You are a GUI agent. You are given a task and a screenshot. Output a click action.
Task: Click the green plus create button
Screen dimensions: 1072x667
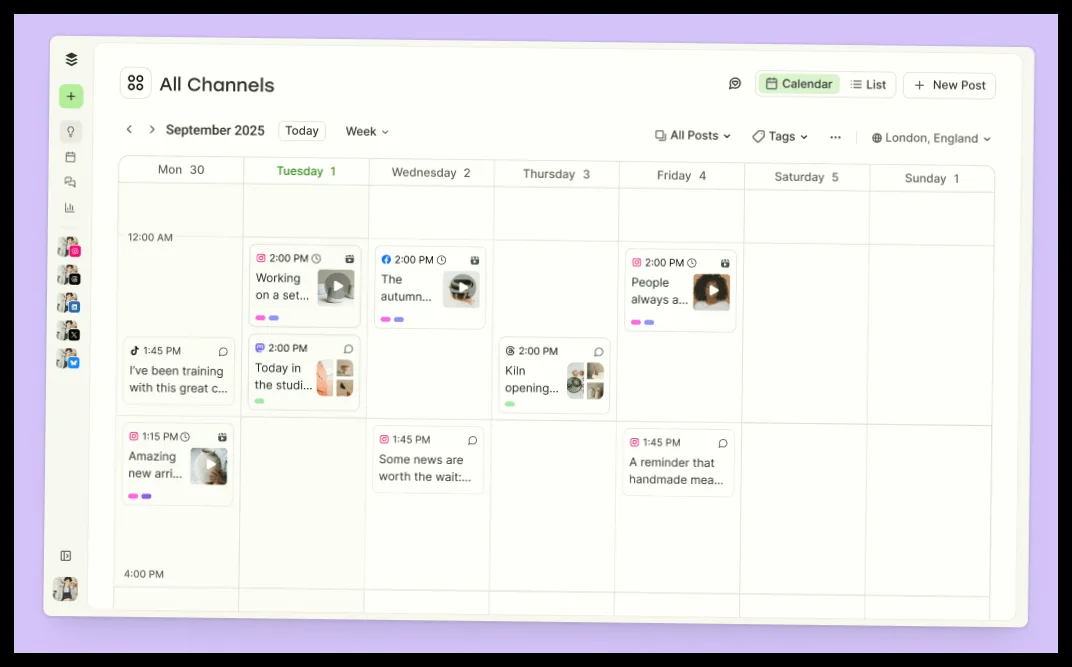click(x=71, y=96)
